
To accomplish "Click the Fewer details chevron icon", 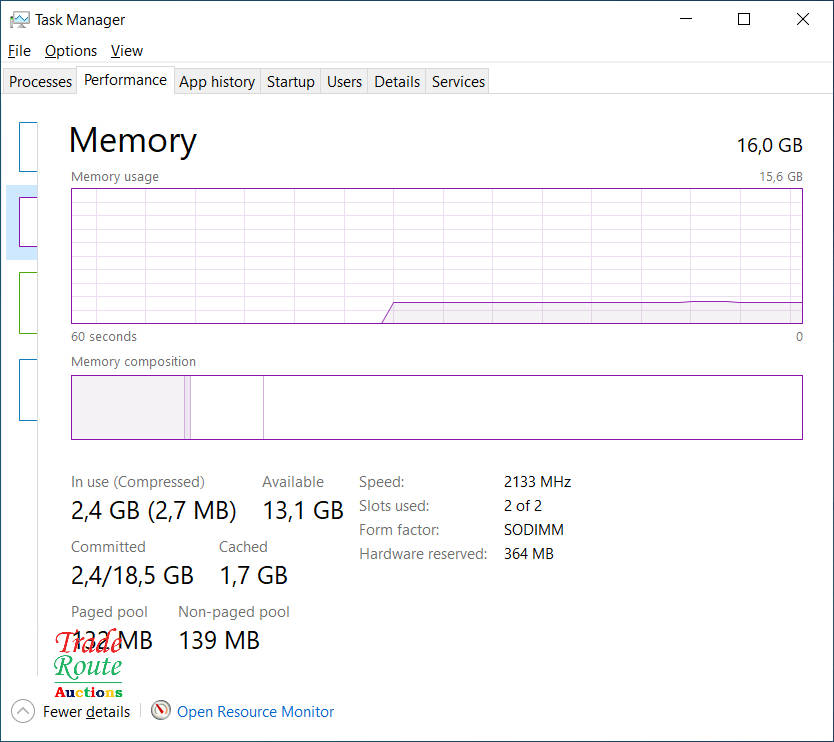I will (23, 711).
